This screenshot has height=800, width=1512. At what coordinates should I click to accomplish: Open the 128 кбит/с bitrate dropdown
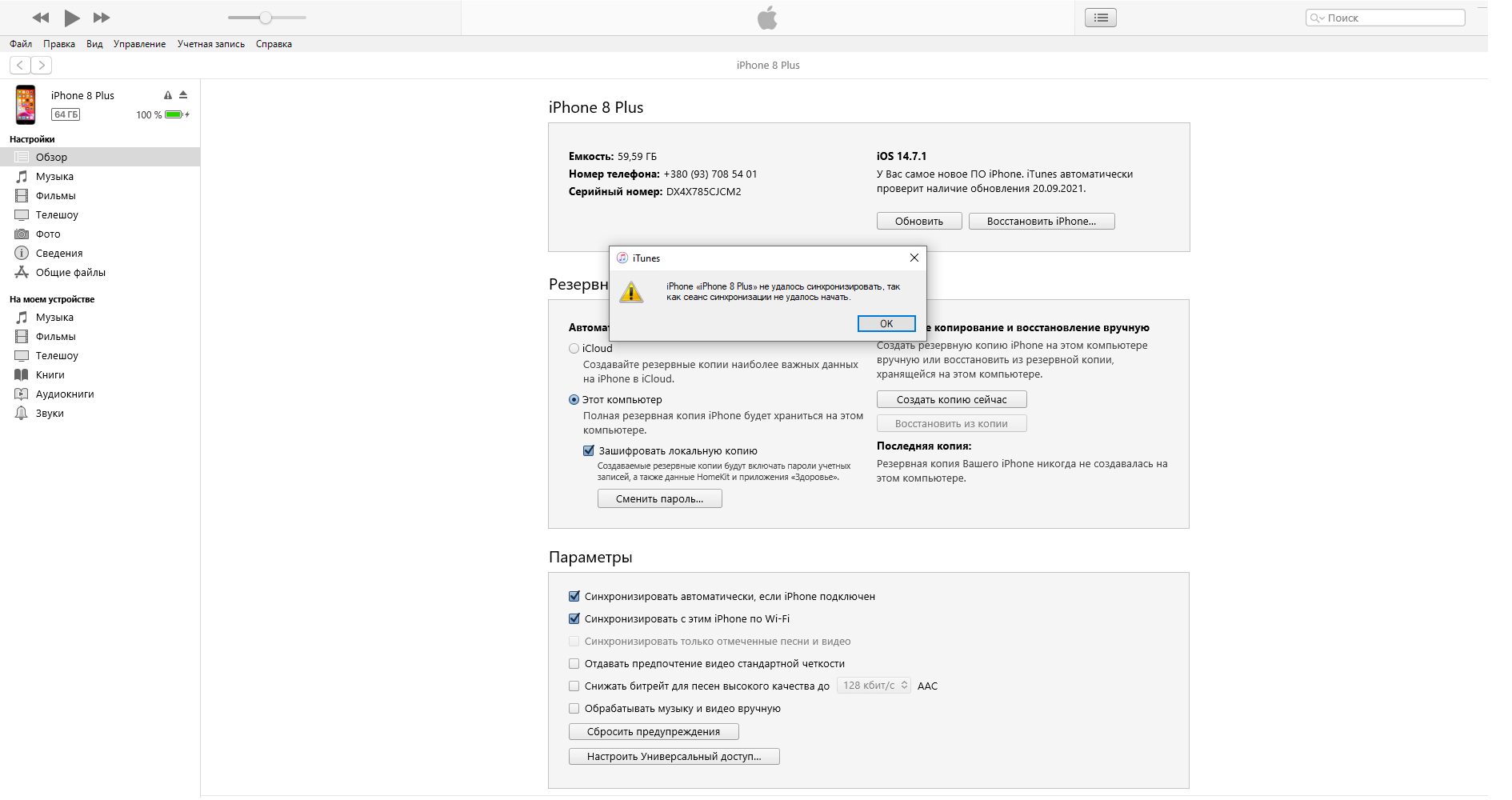874,685
